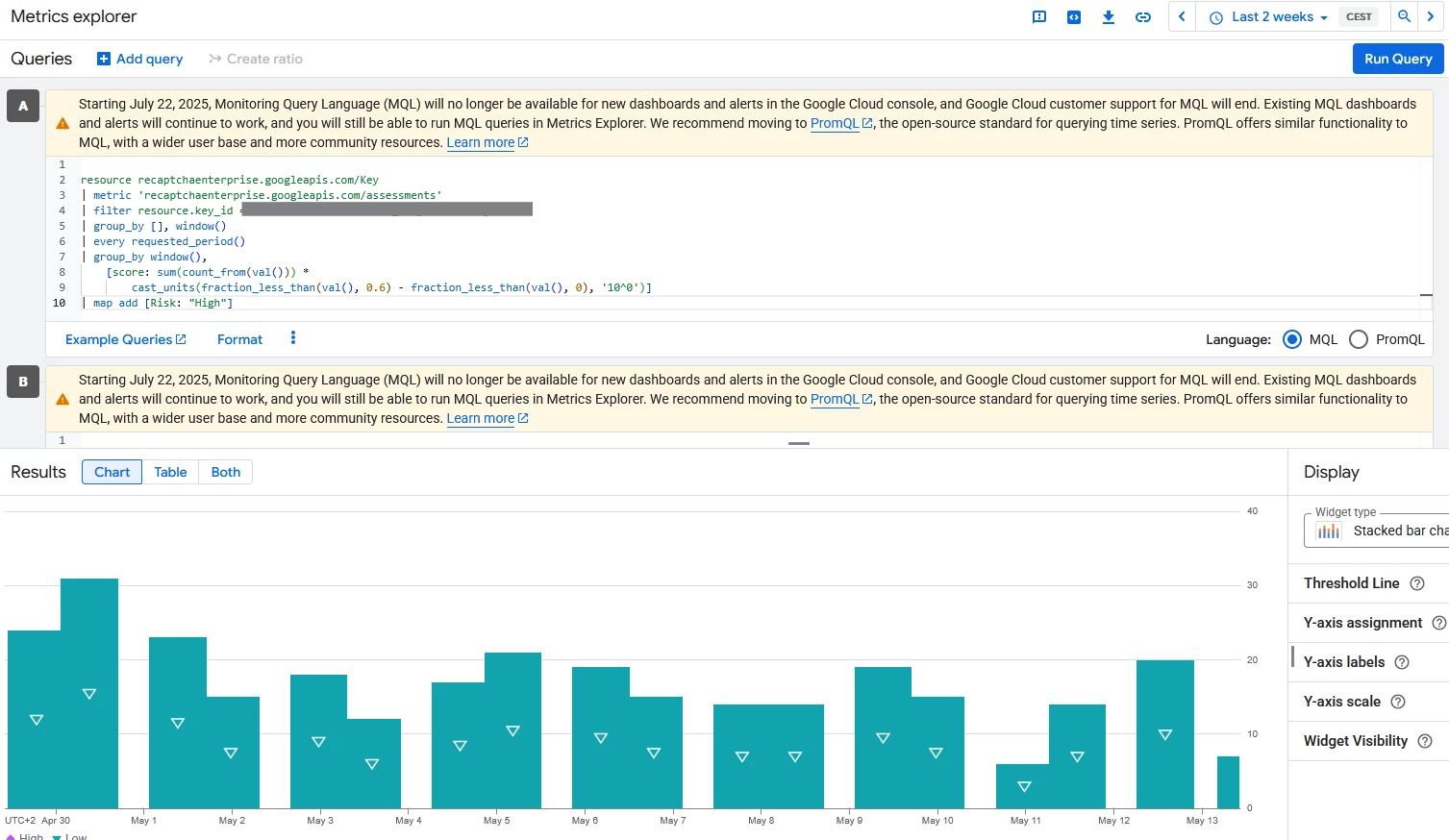This screenshot has width=1449, height=840.
Task: Toggle High series in chart legend
Action: tap(25, 836)
